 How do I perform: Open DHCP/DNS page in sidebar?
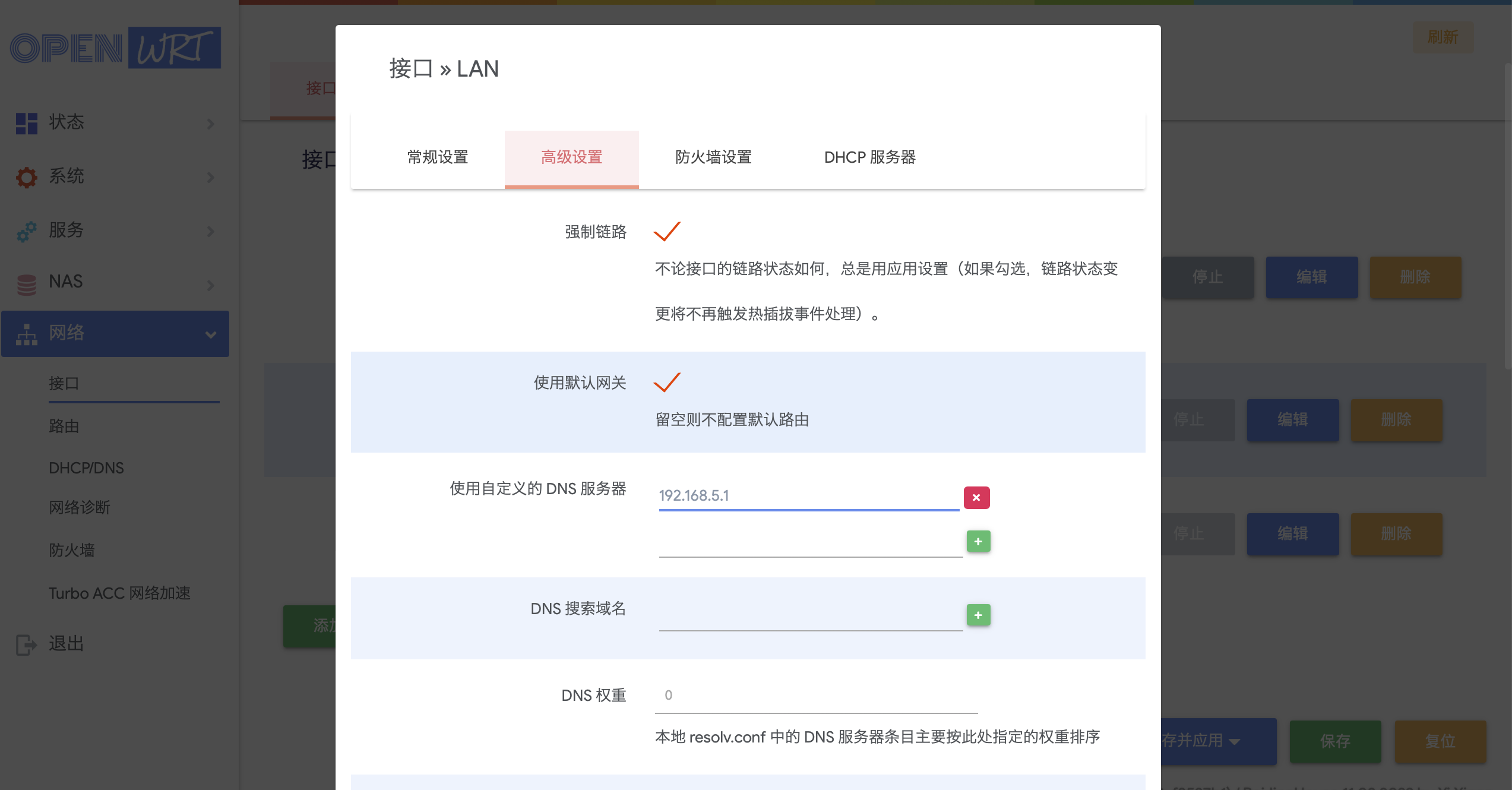[x=86, y=468]
